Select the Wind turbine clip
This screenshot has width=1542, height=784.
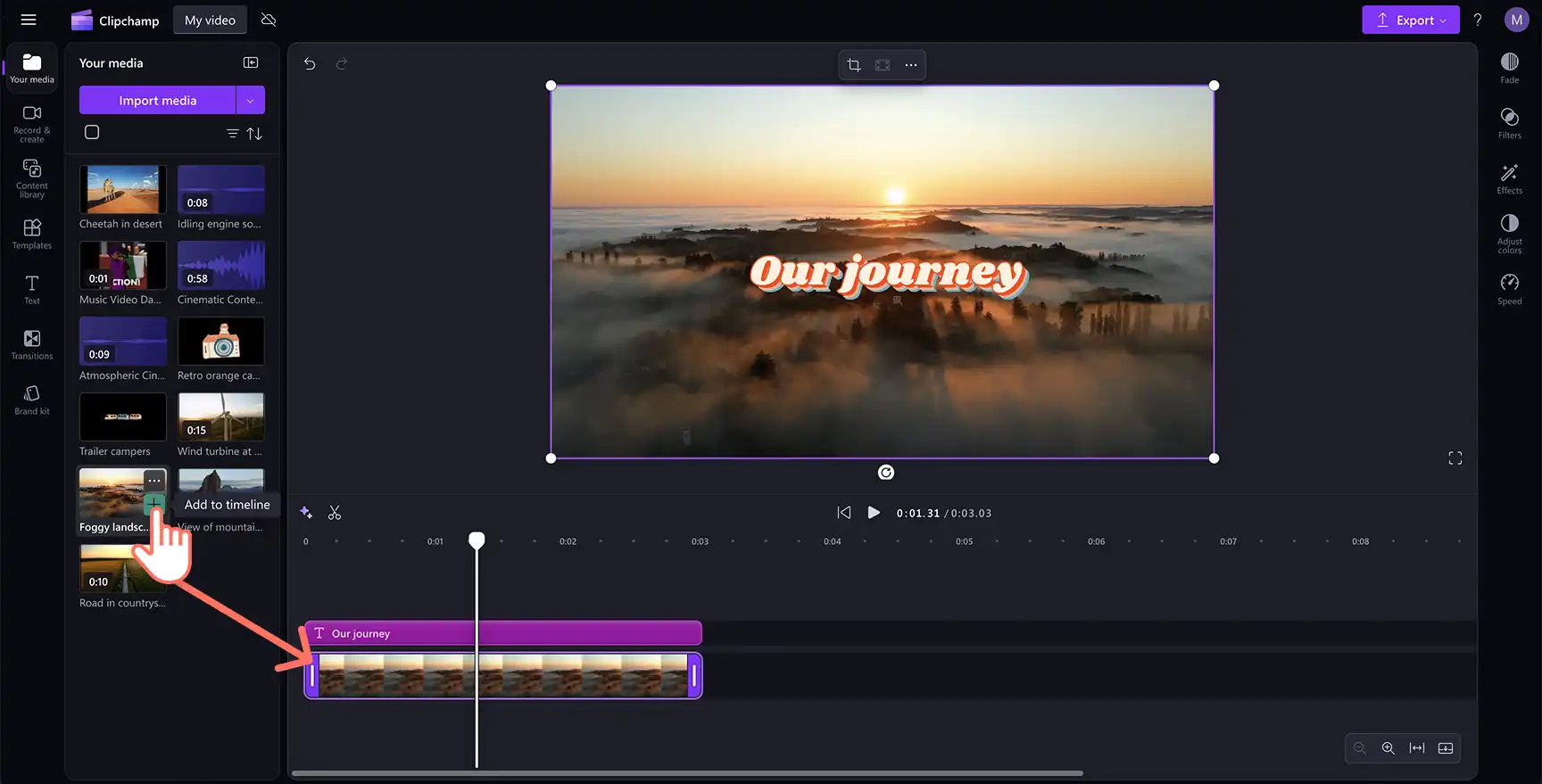tap(221, 417)
